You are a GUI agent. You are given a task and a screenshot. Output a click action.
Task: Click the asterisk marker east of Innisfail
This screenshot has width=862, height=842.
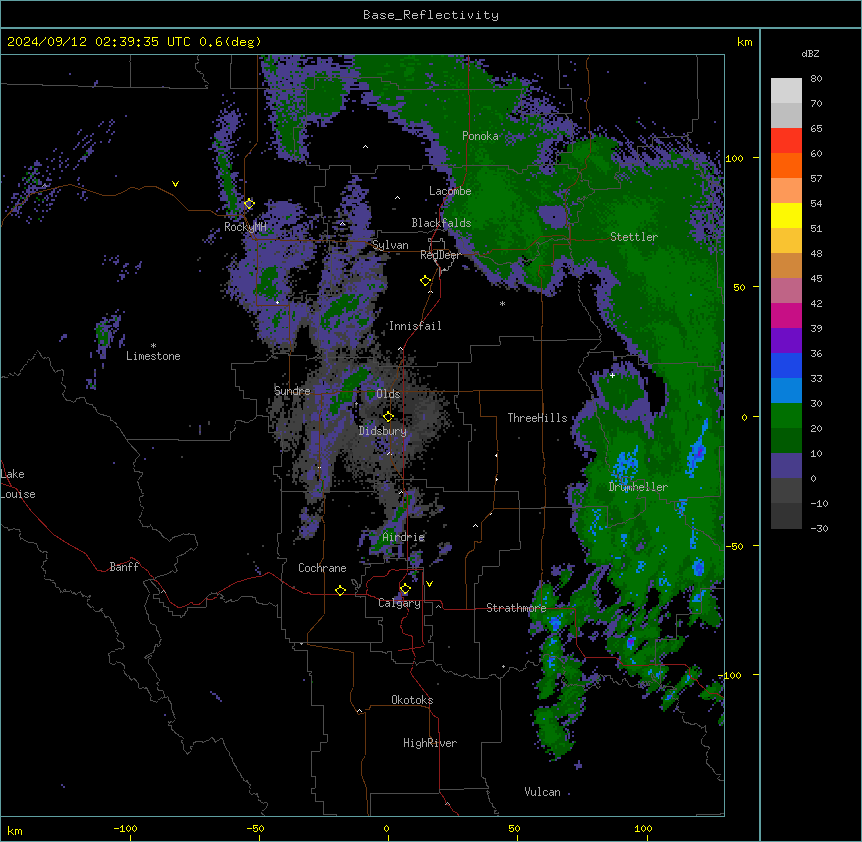point(502,303)
